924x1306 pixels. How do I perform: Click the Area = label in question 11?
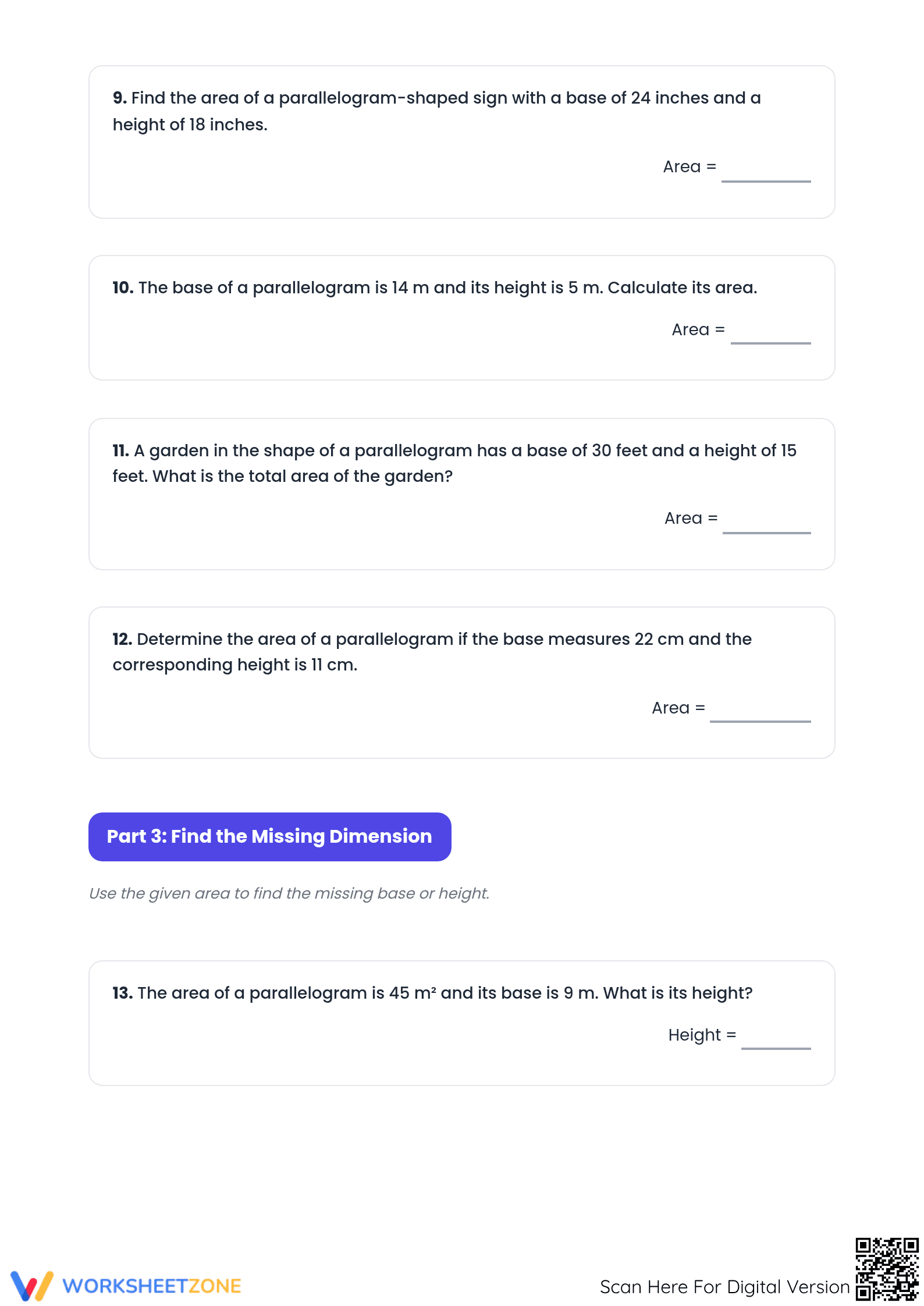[691, 518]
